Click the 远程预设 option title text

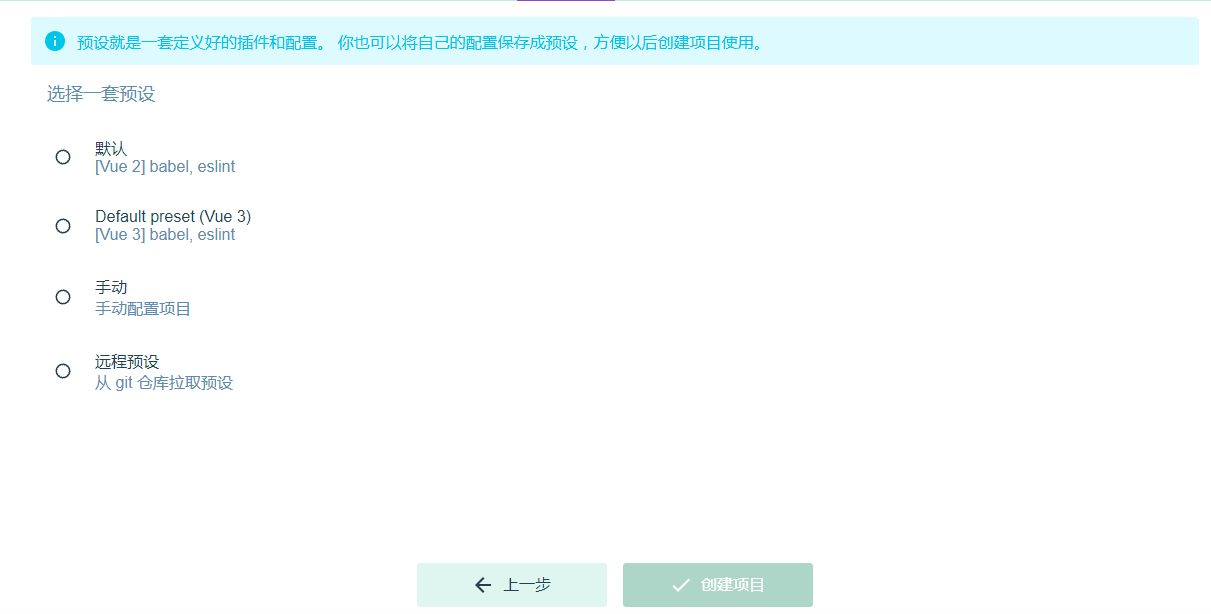tap(127, 361)
